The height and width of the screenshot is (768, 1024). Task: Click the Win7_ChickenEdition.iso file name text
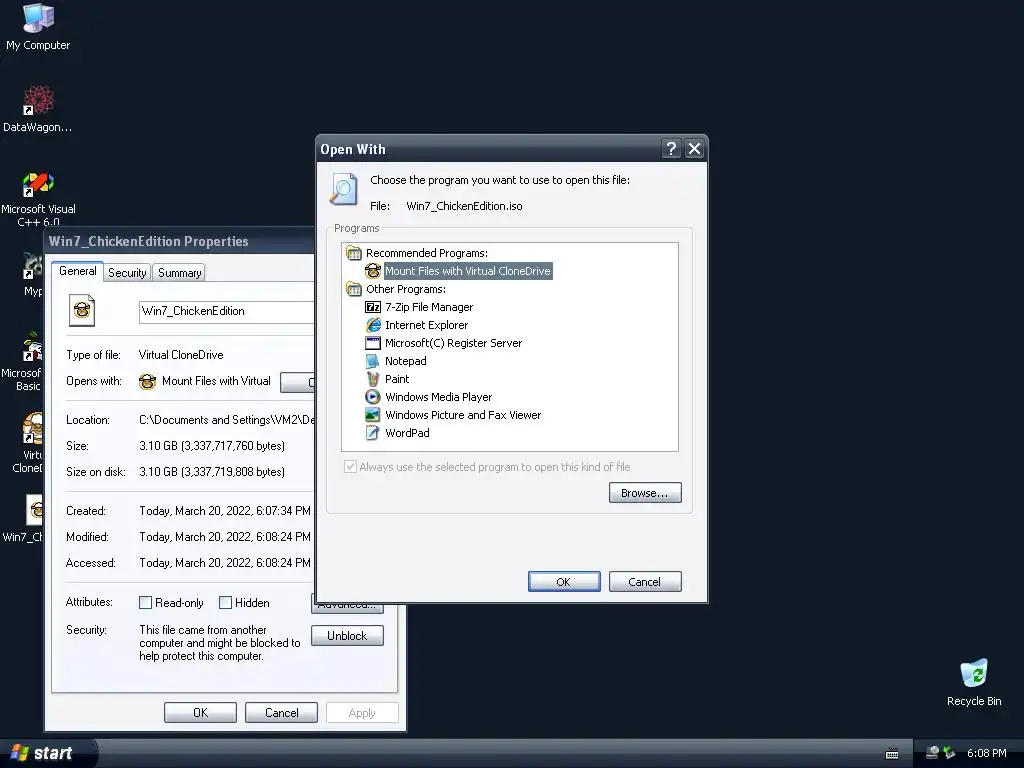464,206
